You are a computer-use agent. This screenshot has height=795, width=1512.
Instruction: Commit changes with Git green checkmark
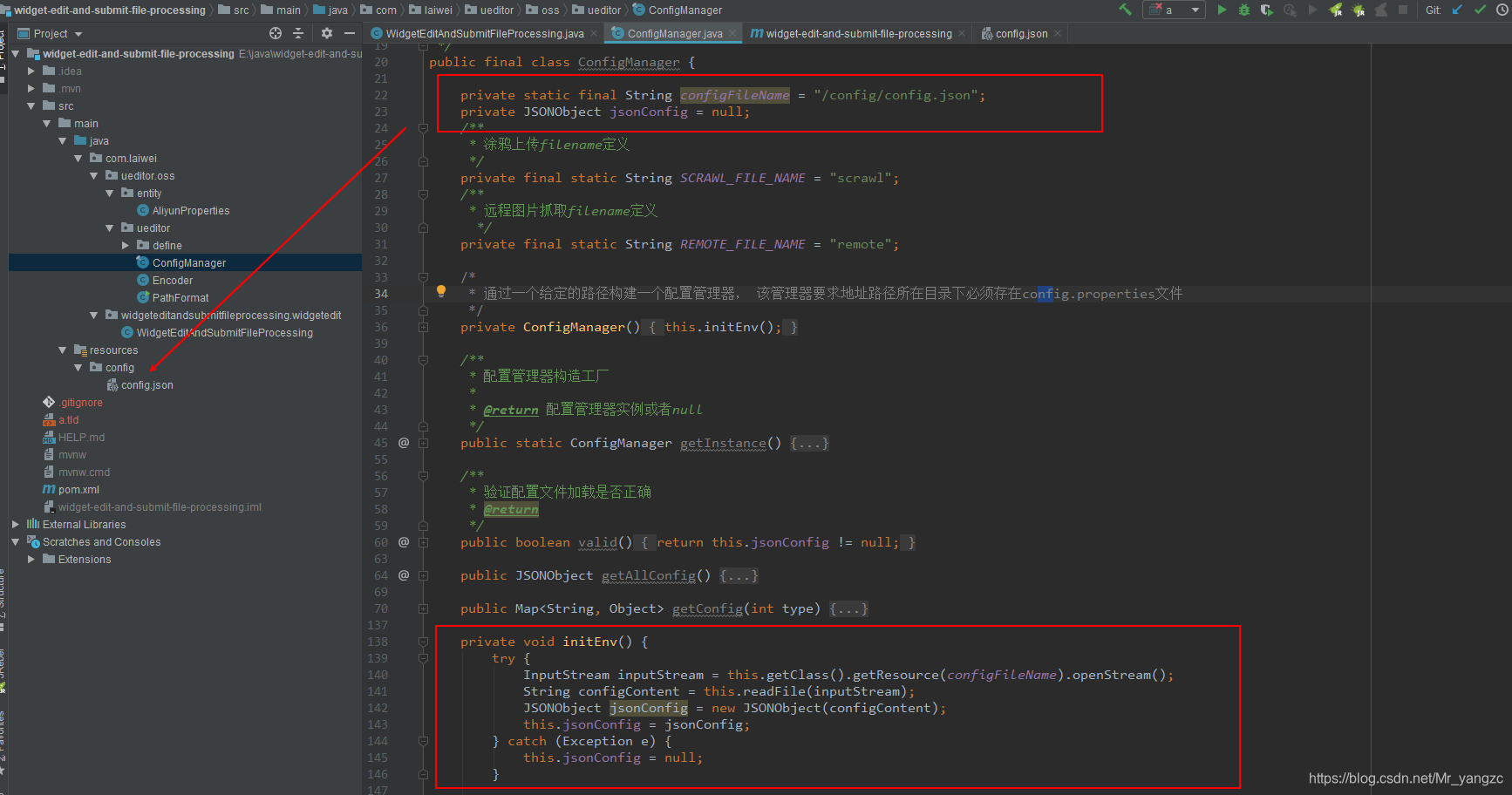click(1480, 10)
